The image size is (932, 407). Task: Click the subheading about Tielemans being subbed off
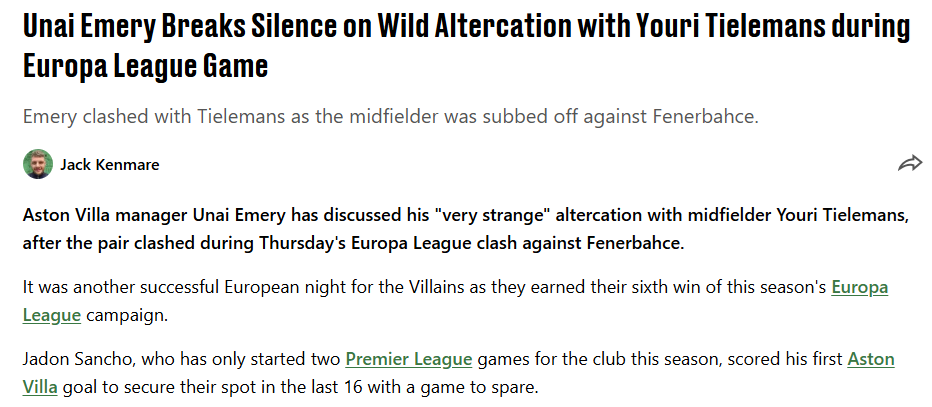pos(391,116)
